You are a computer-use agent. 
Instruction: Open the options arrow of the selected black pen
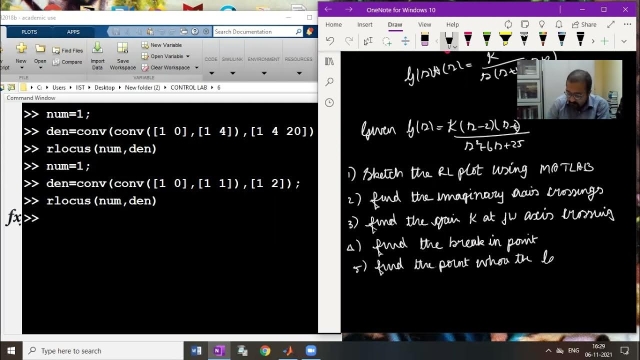[455, 47]
